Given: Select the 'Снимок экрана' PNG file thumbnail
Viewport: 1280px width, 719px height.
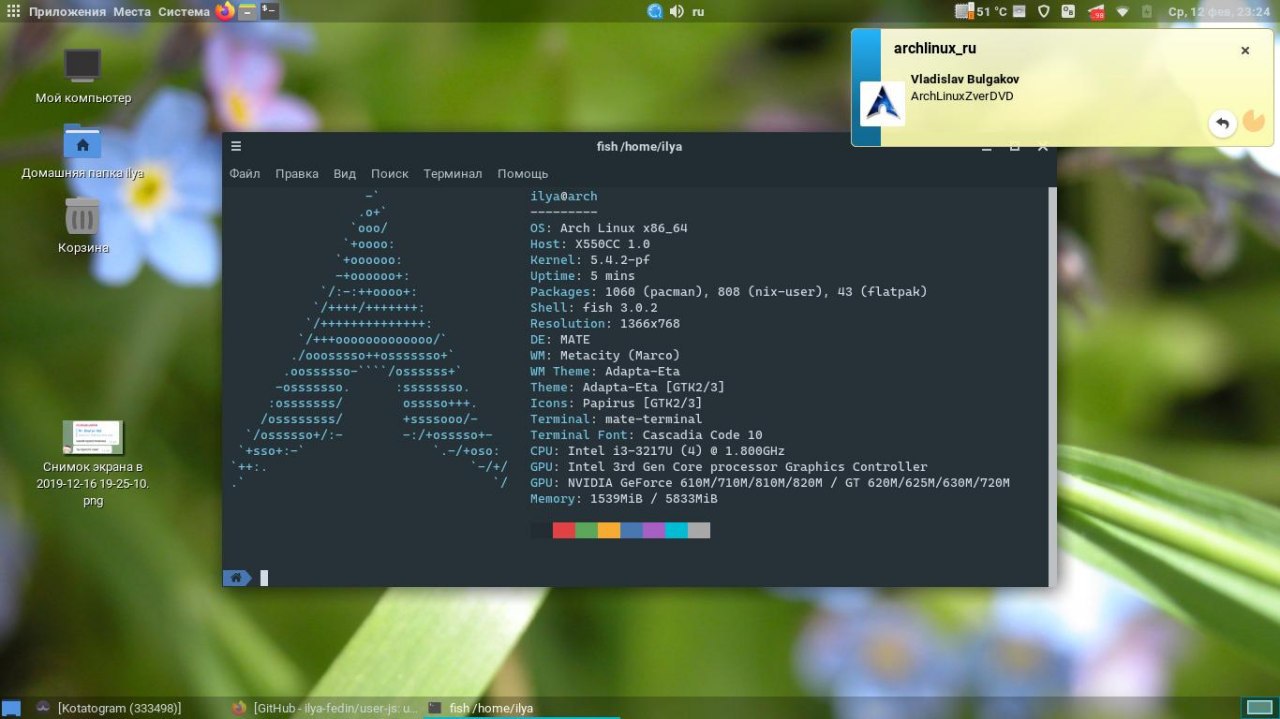Looking at the screenshot, I should [x=92, y=436].
